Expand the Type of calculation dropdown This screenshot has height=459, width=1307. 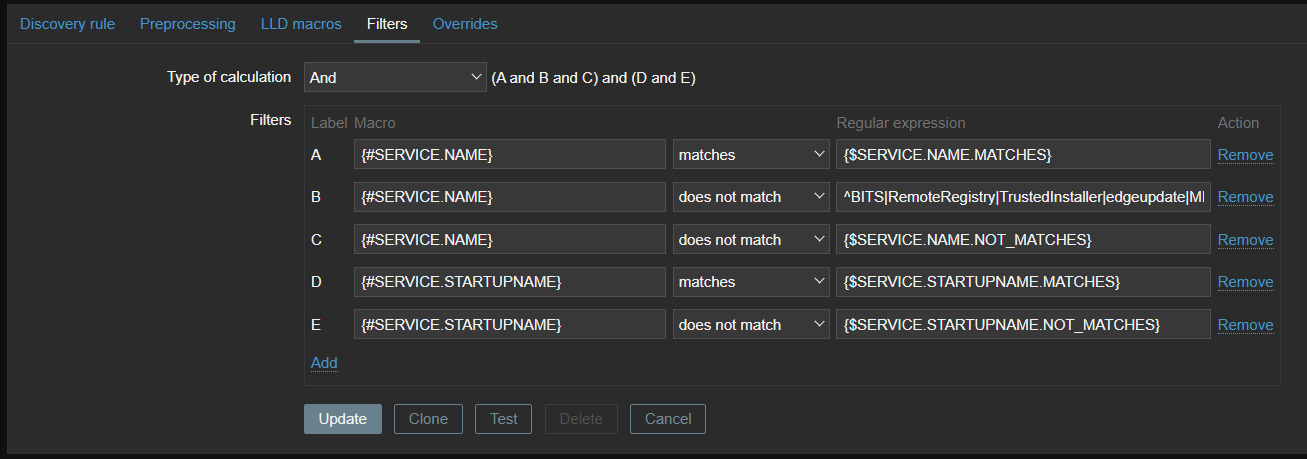point(395,77)
